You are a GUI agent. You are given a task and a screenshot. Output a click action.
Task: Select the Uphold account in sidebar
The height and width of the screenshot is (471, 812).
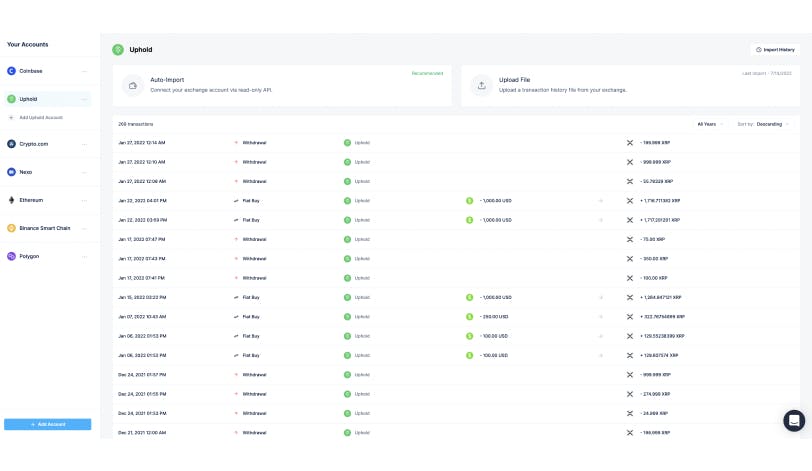(x=47, y=99)
